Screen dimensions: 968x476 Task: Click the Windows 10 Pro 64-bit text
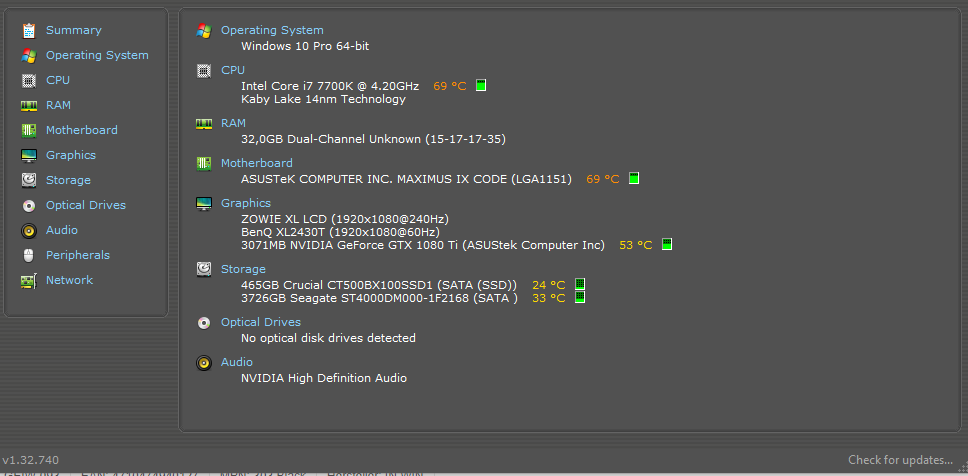[305, 46]
